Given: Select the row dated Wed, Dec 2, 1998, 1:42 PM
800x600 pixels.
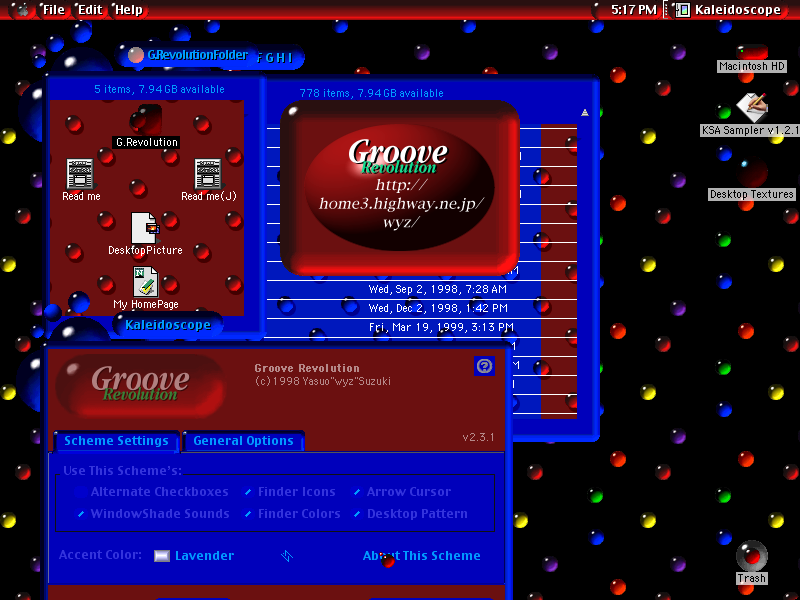Looking at the screenshot, I should click(421, 308).
